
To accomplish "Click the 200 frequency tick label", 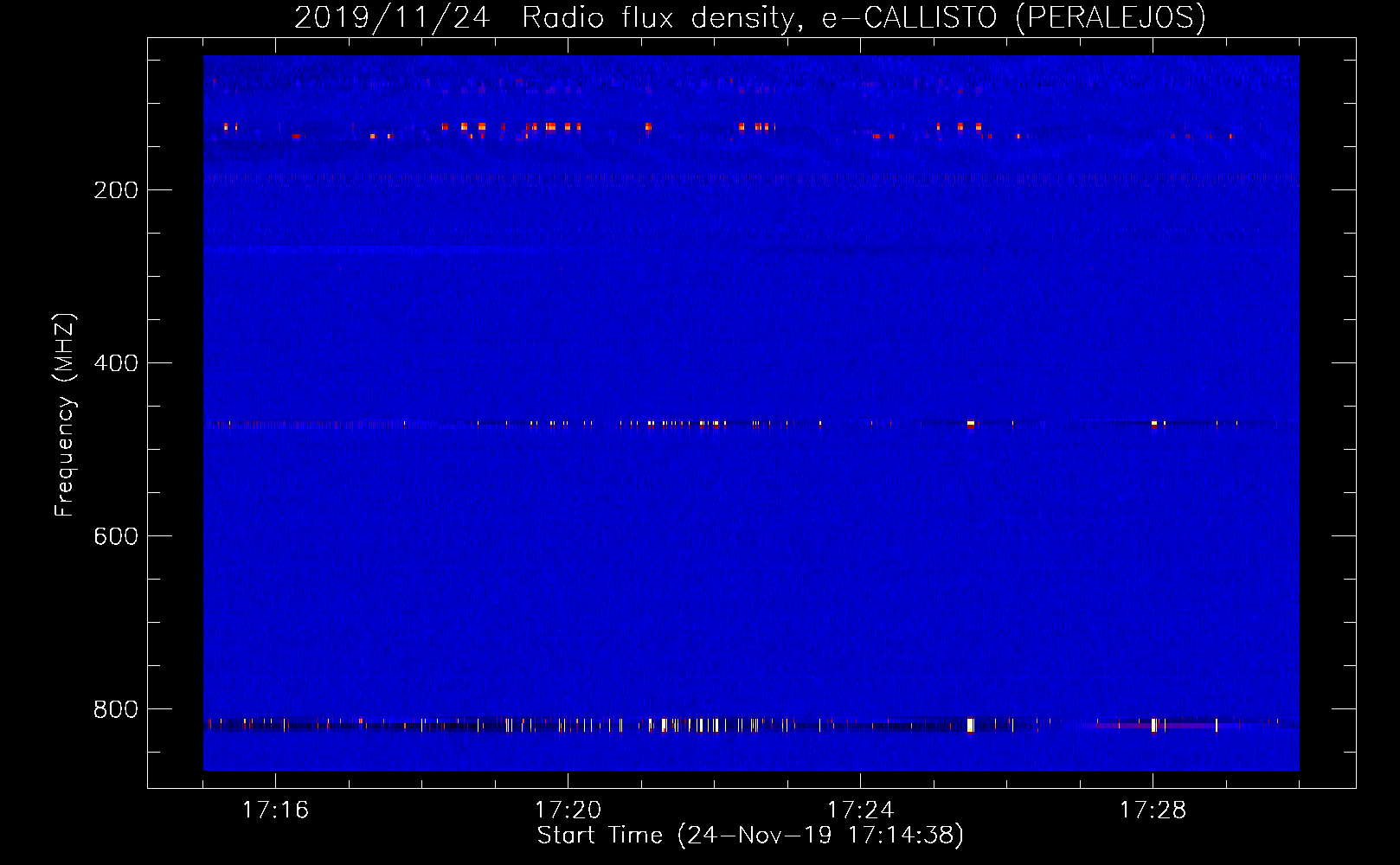I will coord(116,190).
